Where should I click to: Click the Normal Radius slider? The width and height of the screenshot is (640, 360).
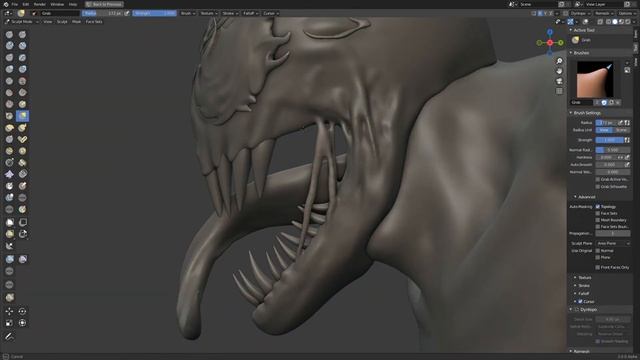(x=613, y=150)
